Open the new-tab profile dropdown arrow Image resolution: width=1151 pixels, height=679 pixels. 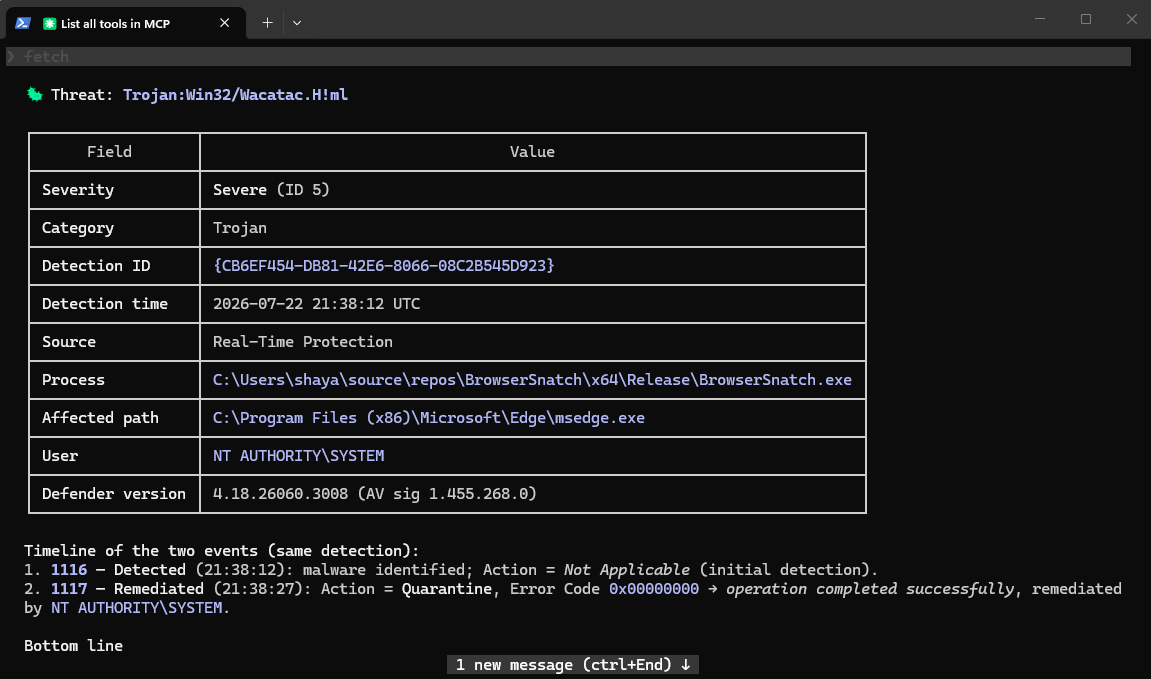tap(297, 23)
